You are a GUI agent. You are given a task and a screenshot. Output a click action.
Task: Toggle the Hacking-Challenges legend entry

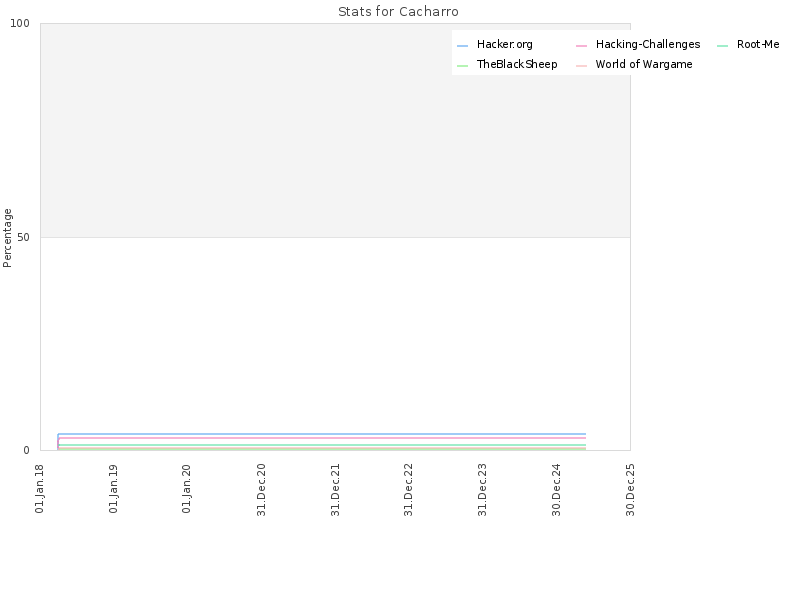pyautogui.click(x=638, y=45)
